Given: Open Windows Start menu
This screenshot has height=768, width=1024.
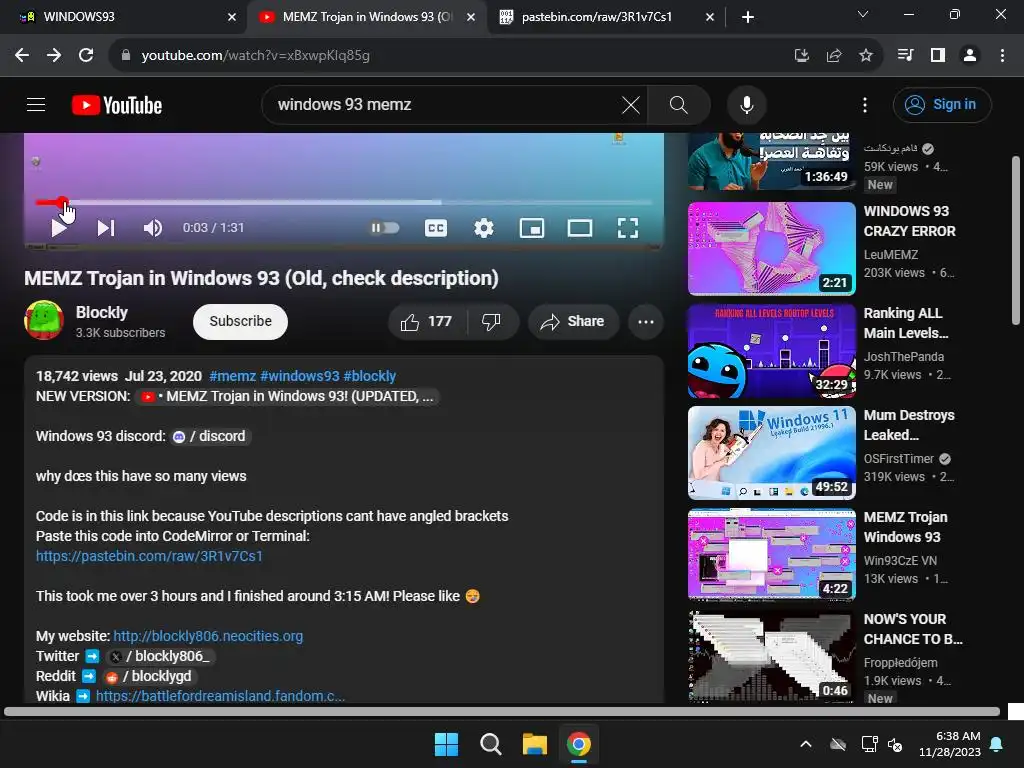Looking at the screenshot, I should click(x=447, y=744).
